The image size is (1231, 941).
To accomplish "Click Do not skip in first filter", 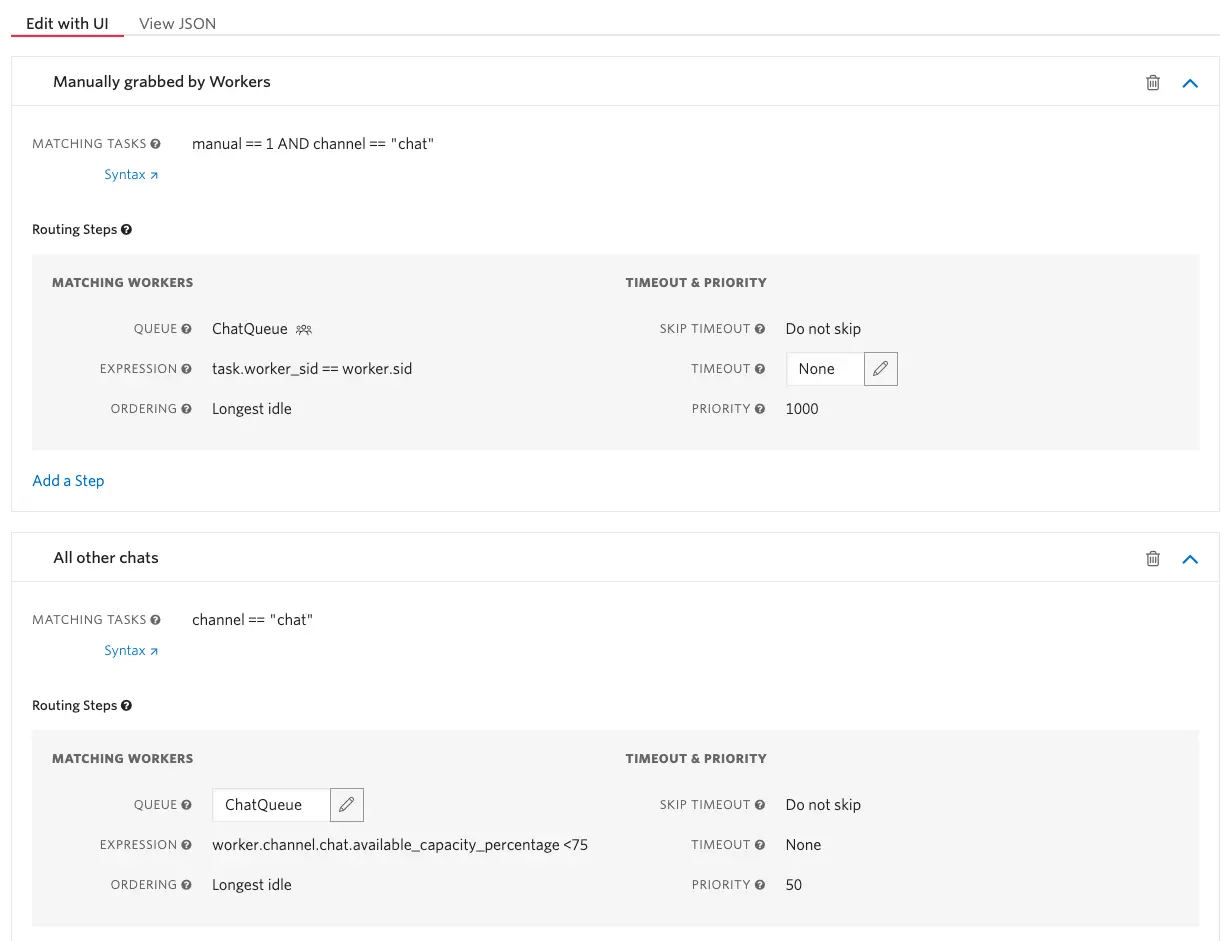I will coord(823,329).
